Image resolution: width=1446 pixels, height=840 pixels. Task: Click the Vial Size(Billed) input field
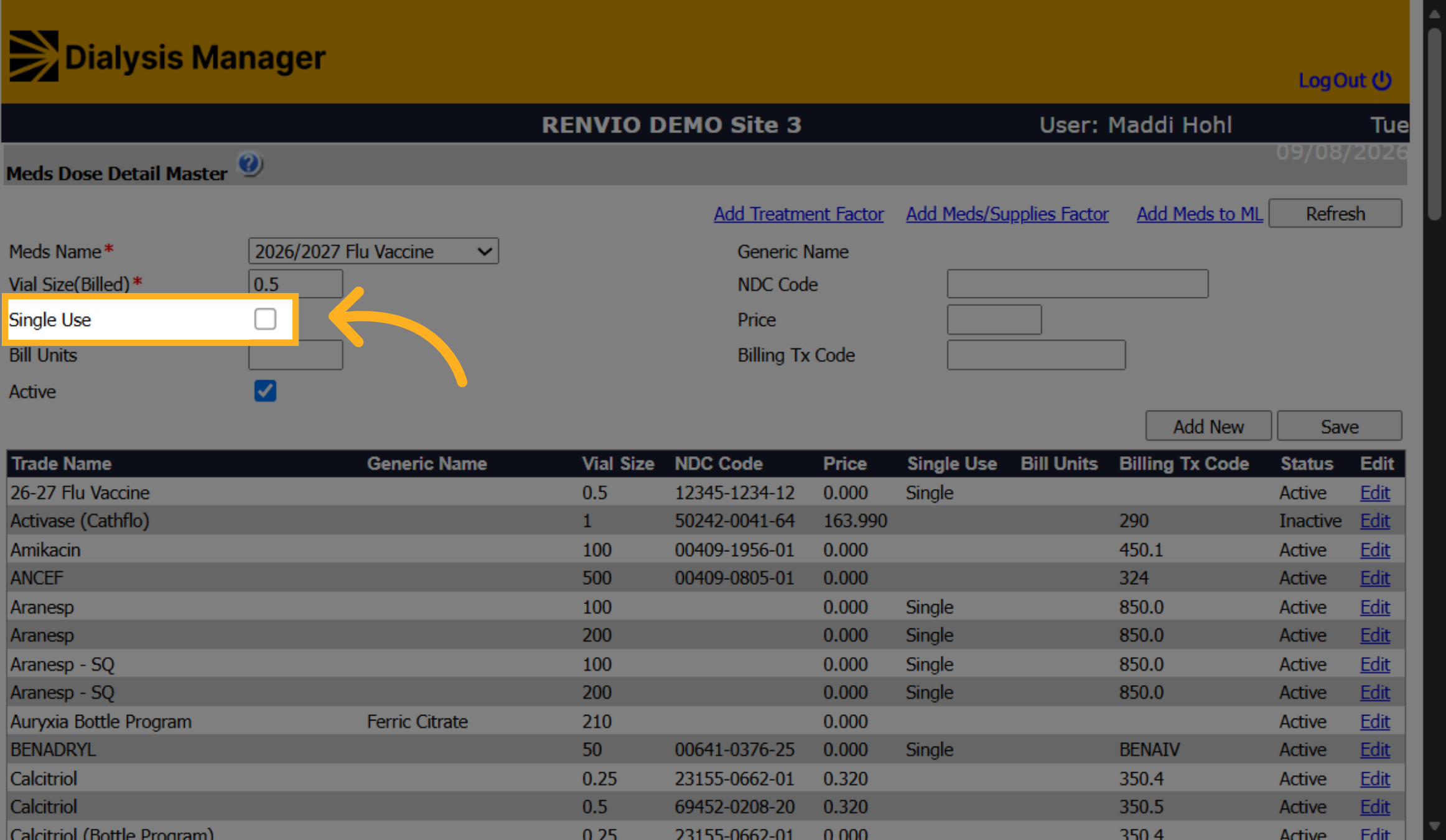pyautogui.click(x=296, y=284)
